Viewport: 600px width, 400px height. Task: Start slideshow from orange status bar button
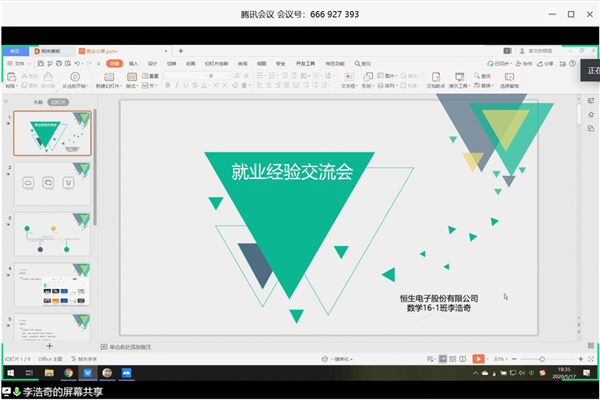(478, 358)
